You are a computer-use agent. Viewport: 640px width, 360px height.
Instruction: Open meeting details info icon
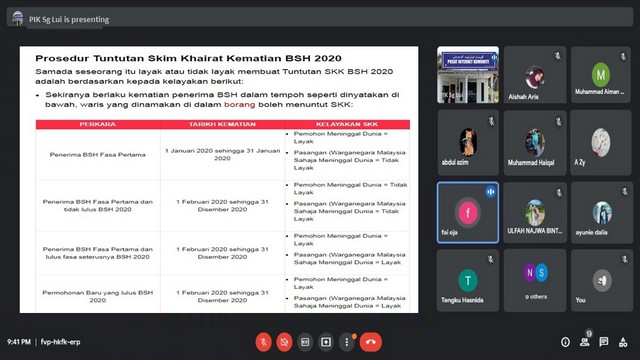tap(565, 342)
